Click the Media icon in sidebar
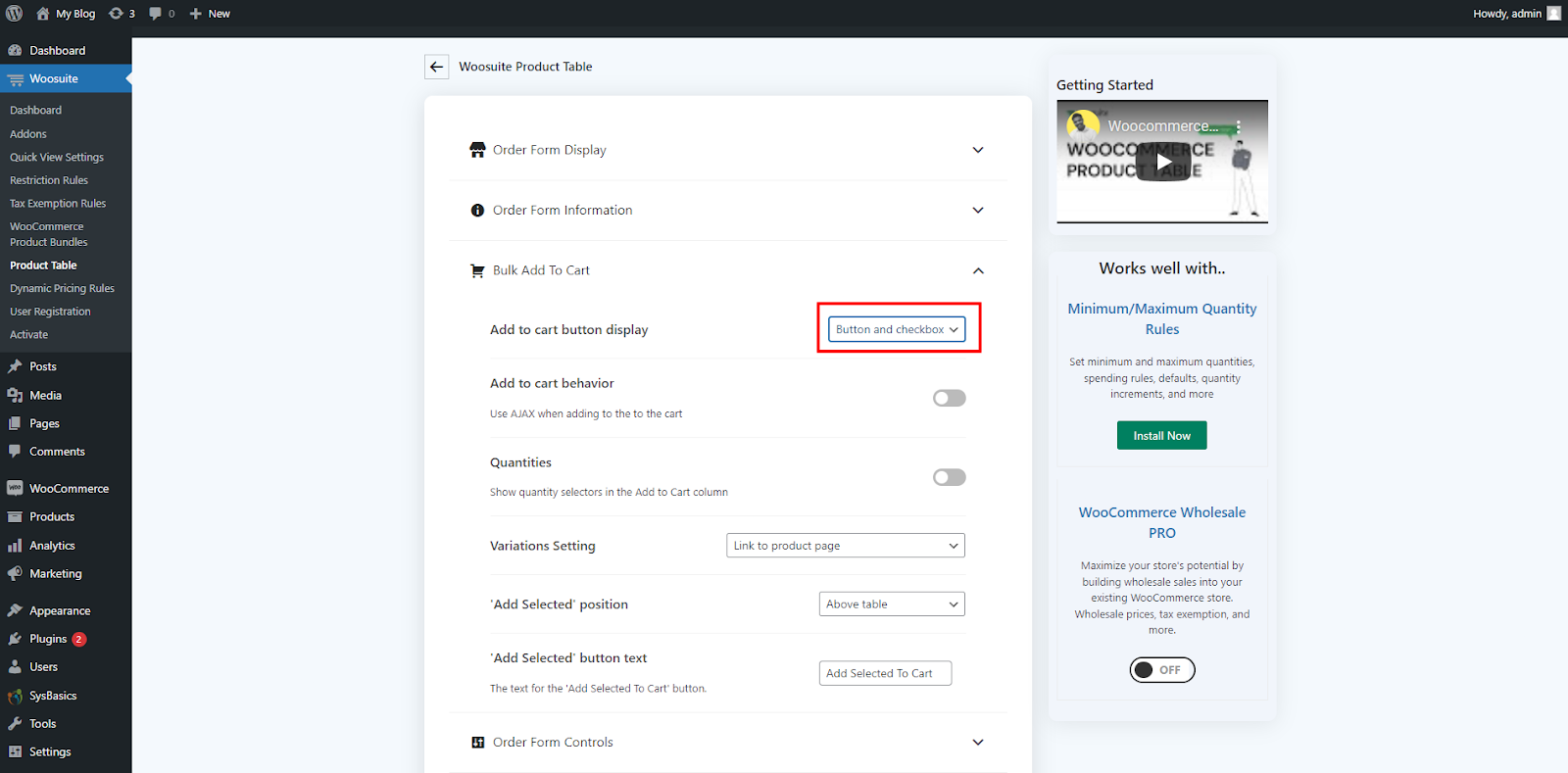The height and width of the screenshot is (773, 1568). [x=15, y=395]
